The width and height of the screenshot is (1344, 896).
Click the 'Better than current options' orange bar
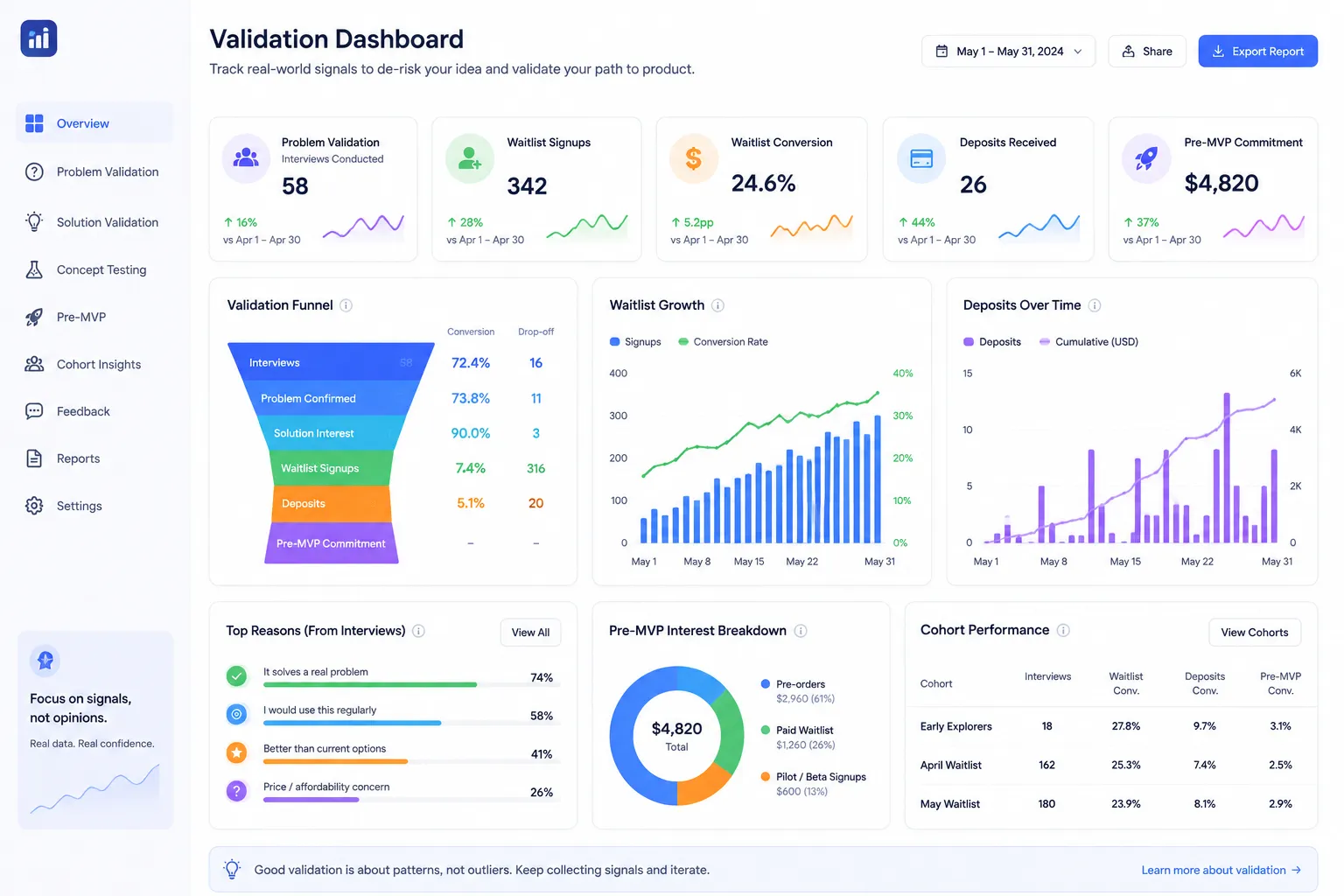pyautogui.click(x=335, y=761)
